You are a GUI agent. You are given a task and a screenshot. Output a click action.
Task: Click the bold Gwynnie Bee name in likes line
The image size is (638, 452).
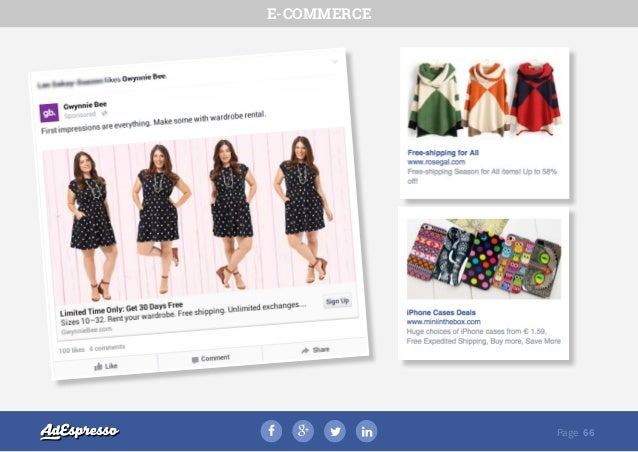pos(144,77)
